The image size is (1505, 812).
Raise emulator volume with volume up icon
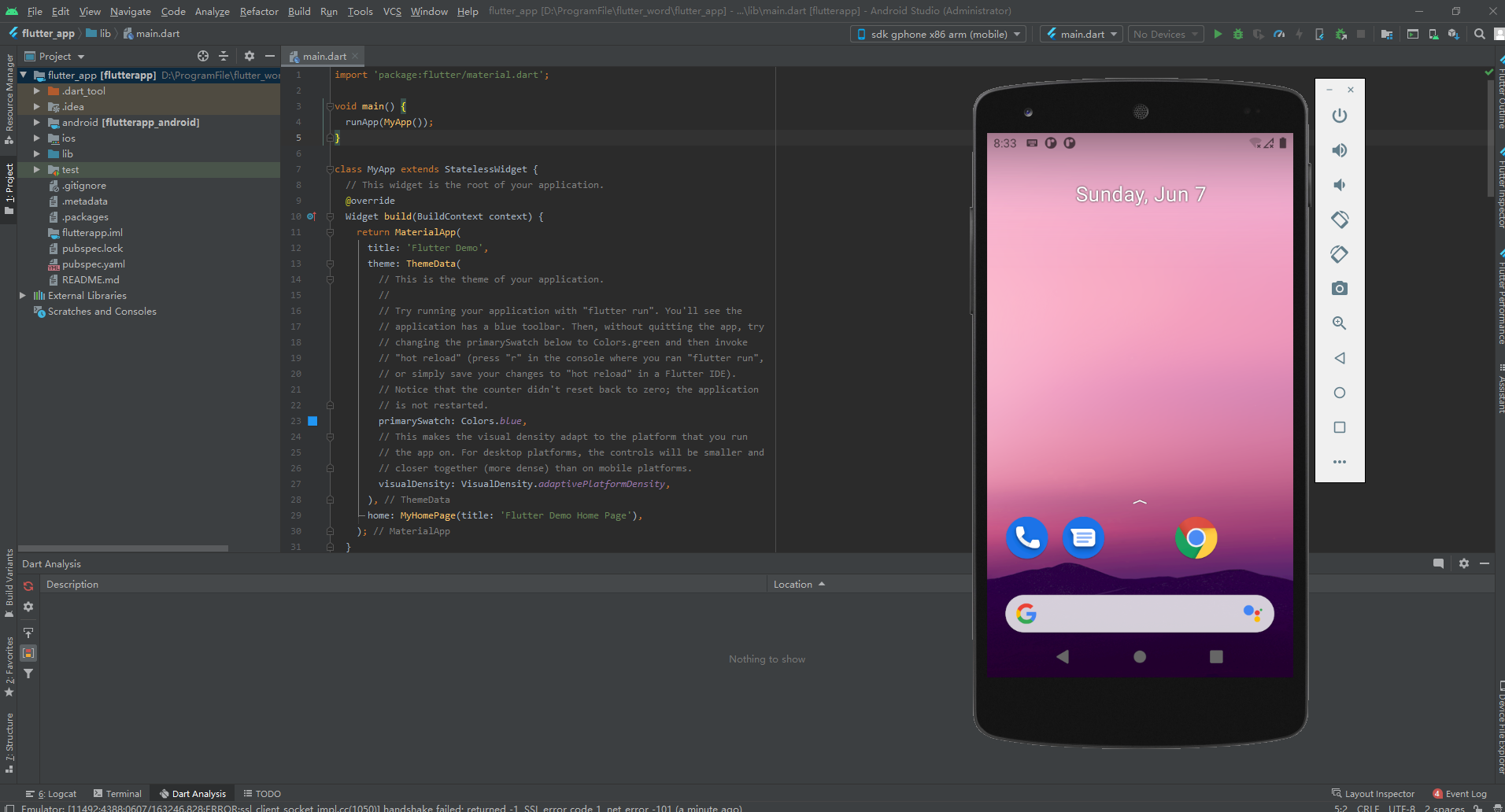tap(1340, 150)
